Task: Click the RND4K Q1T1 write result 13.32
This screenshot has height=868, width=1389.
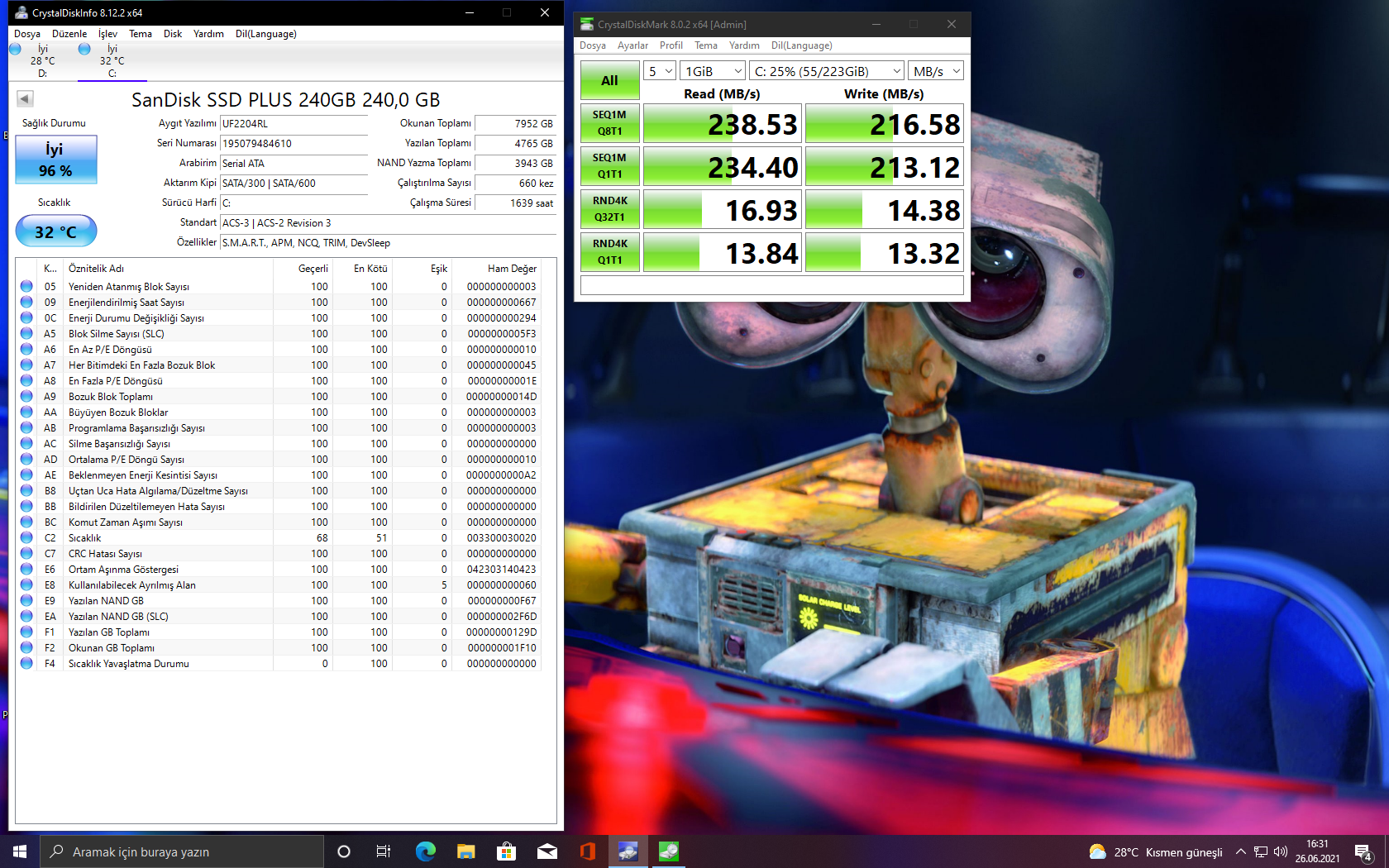Action: click(884, 252)
